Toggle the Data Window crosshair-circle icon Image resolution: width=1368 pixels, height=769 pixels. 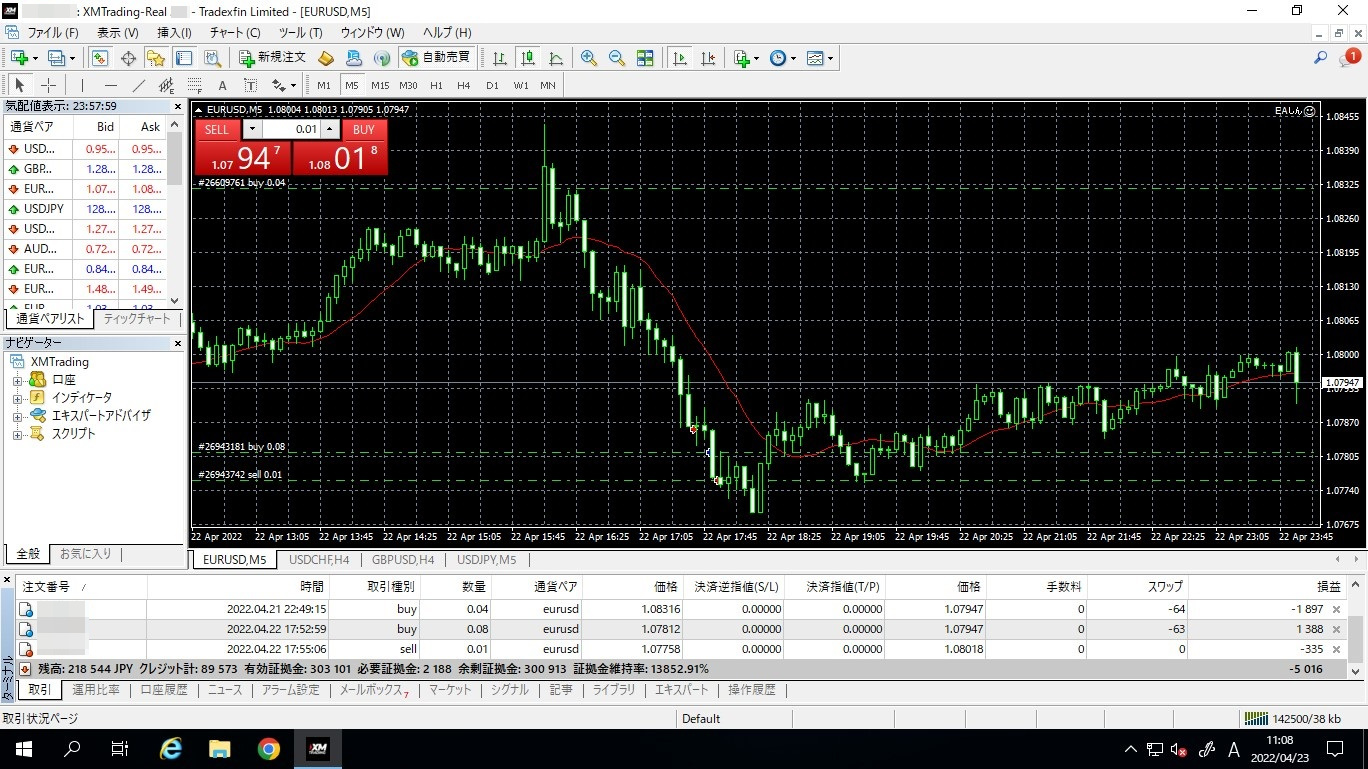(x=129, y=58)
